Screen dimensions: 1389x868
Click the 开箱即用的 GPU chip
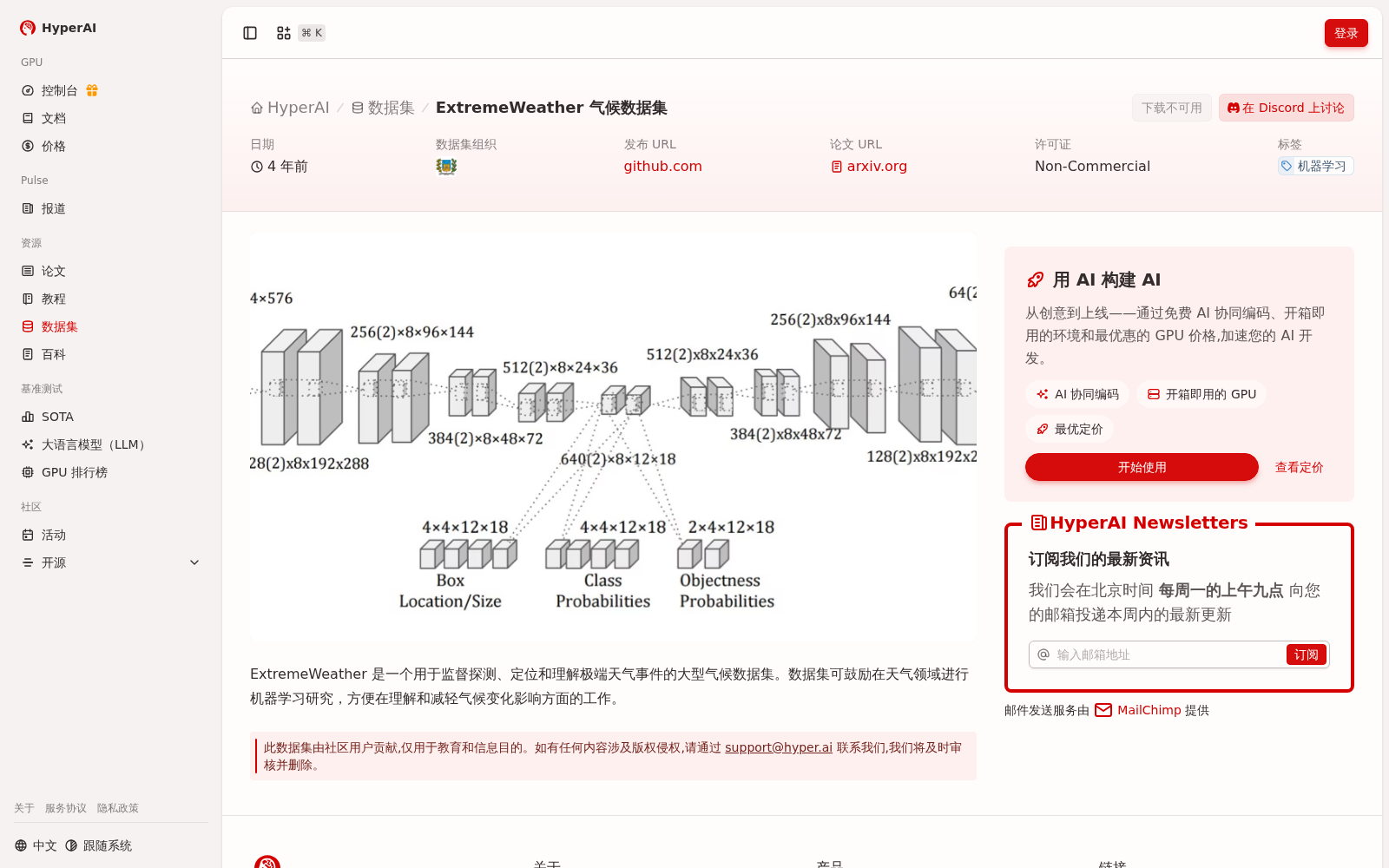pyautogui.click(x=1201, y=394)
